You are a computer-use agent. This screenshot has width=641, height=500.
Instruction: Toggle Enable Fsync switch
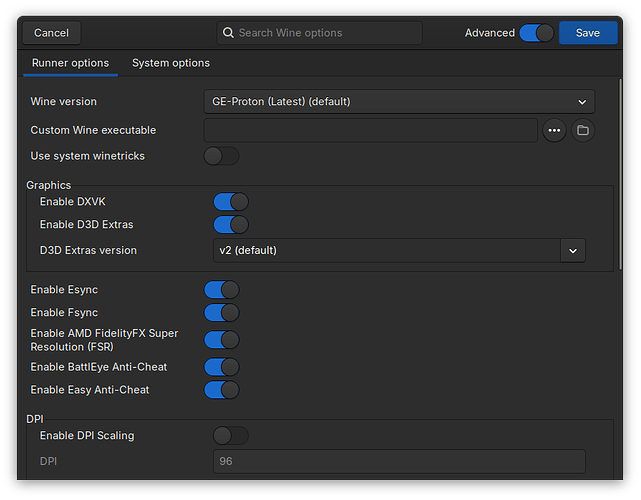coord(222,313)
